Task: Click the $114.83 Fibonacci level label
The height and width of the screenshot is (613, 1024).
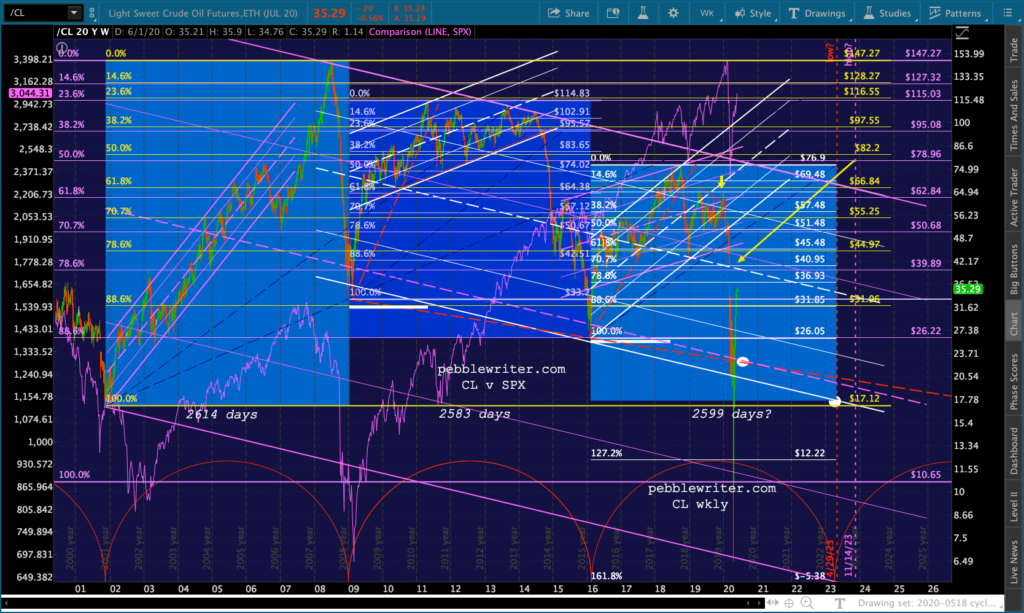Action: tap(571, 93)
